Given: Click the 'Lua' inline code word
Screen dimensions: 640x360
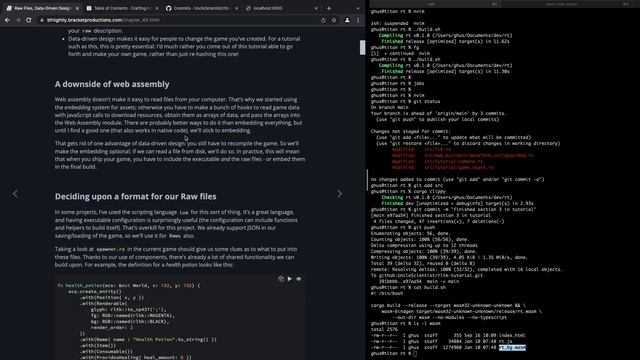Looking at the screenshot, I should coord(184,213).
